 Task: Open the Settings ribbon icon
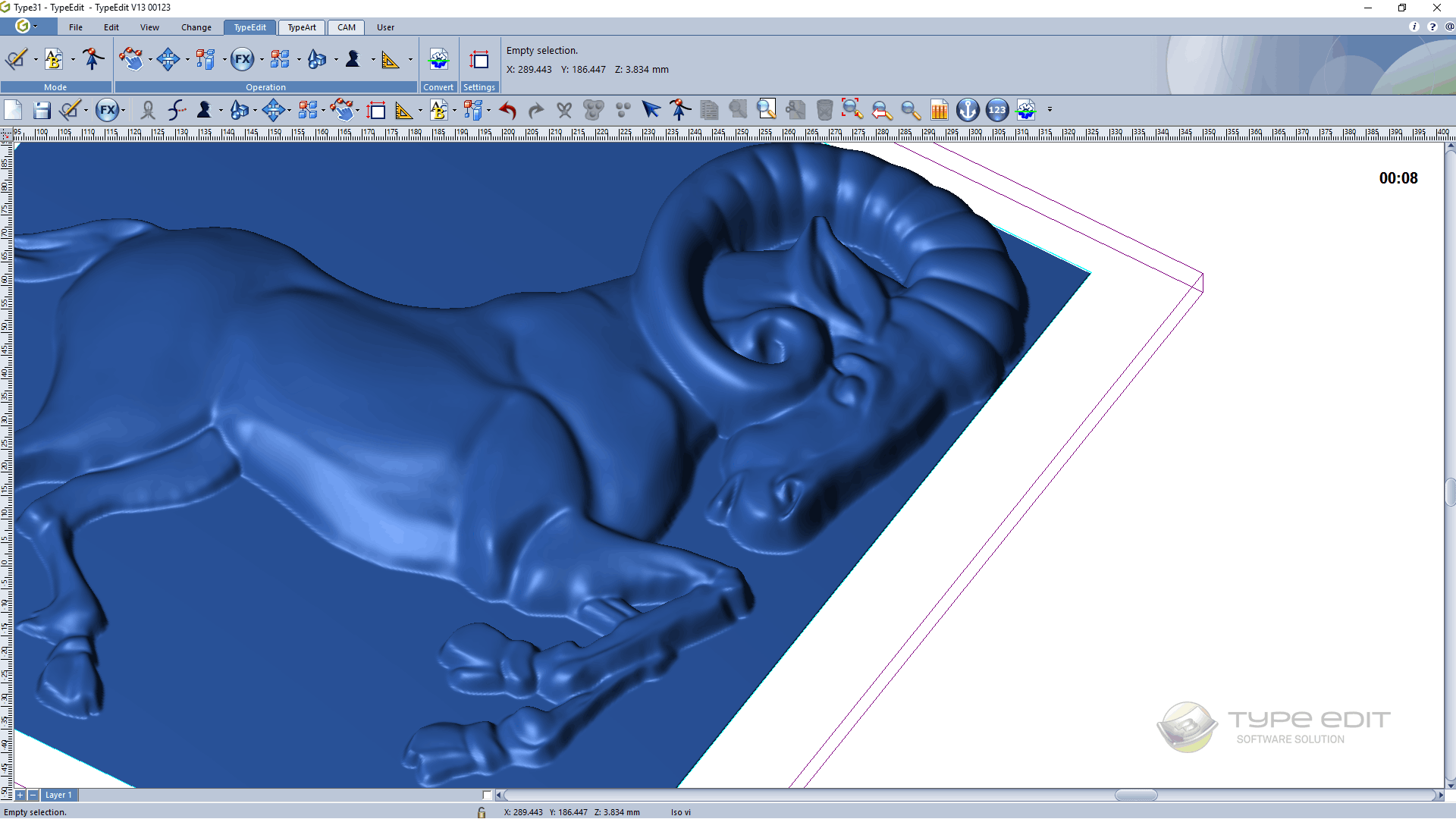tap(479, 60)
